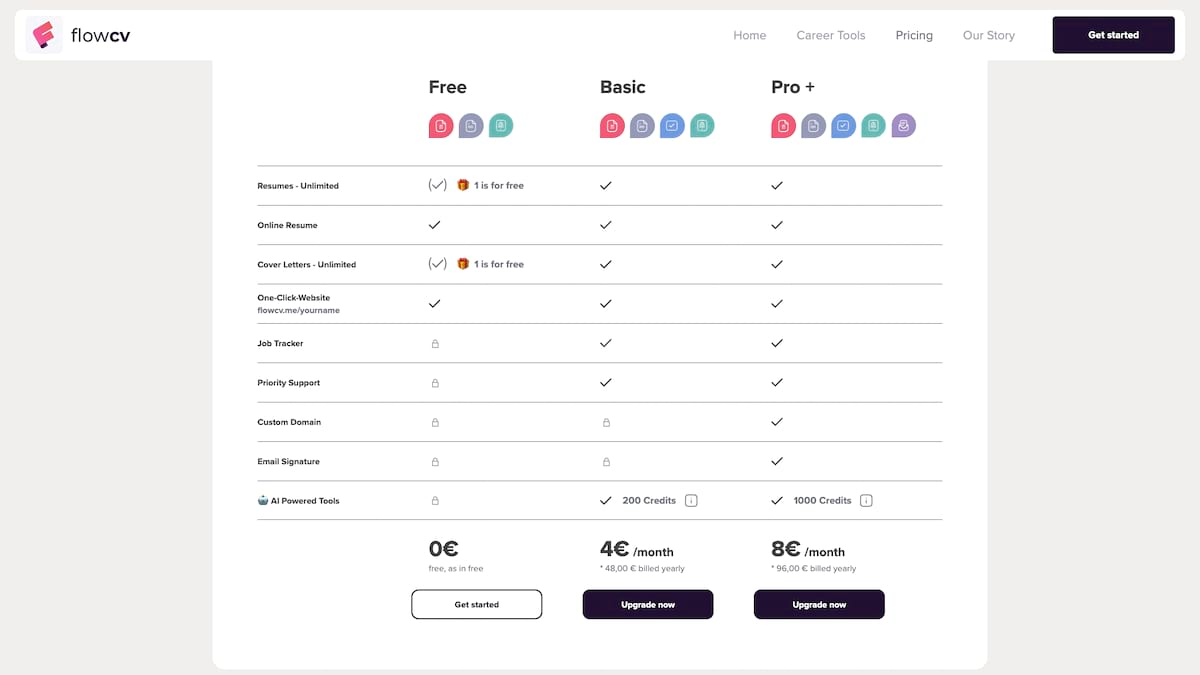The image size is (1200, 675).
Task: Switch to the Pricing page
Action: 914,35
